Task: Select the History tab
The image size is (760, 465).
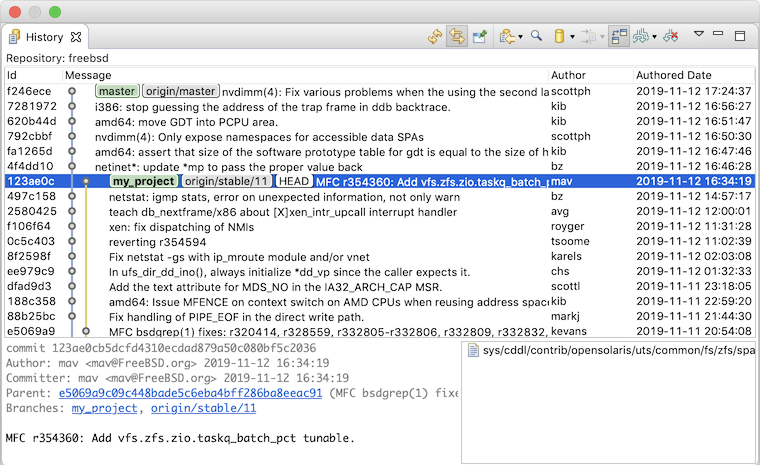Action: point(44,37)
